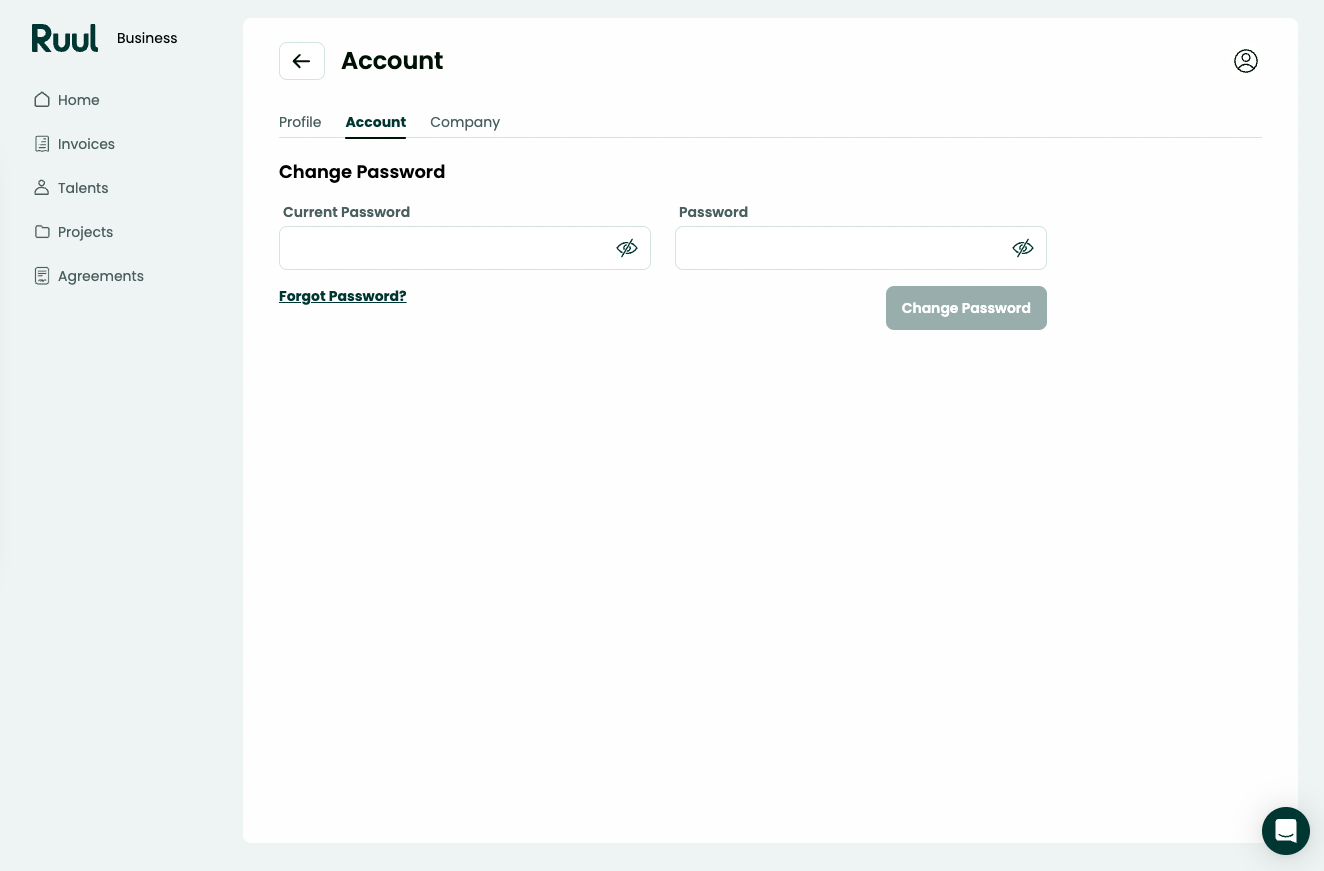Reveal new Password via eye icon

(1023, 248)
